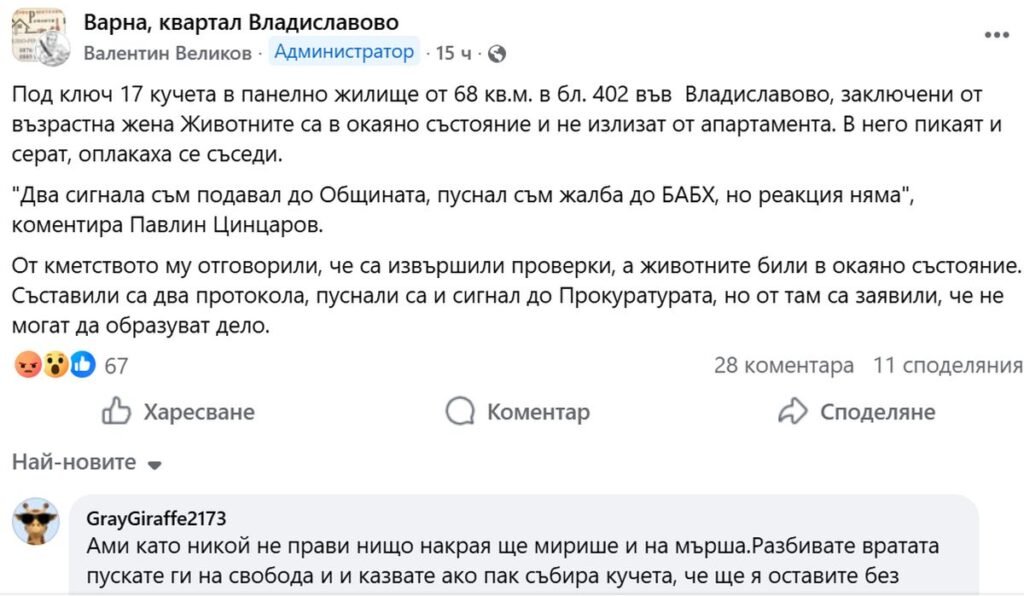
Task: Click the speech bubble Коментар icon
Action: click(460, 411)
